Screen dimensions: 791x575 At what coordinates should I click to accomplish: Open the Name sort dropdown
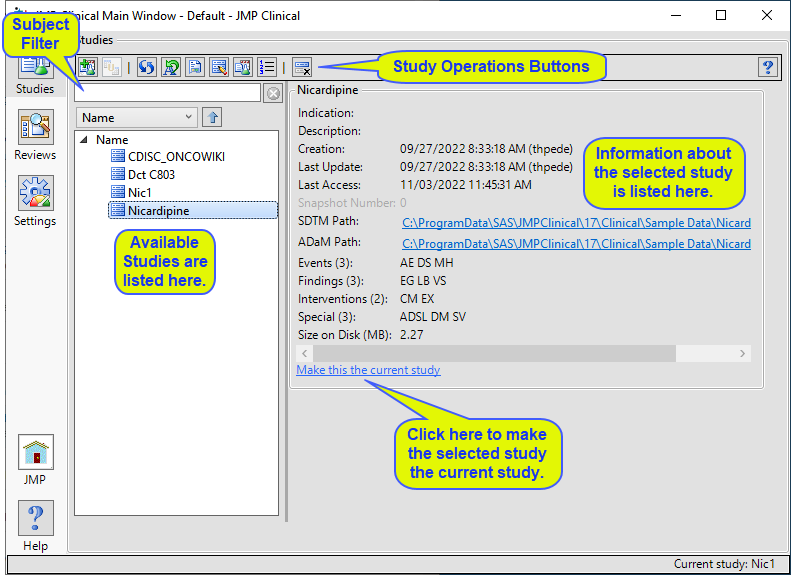coord(136,118)
